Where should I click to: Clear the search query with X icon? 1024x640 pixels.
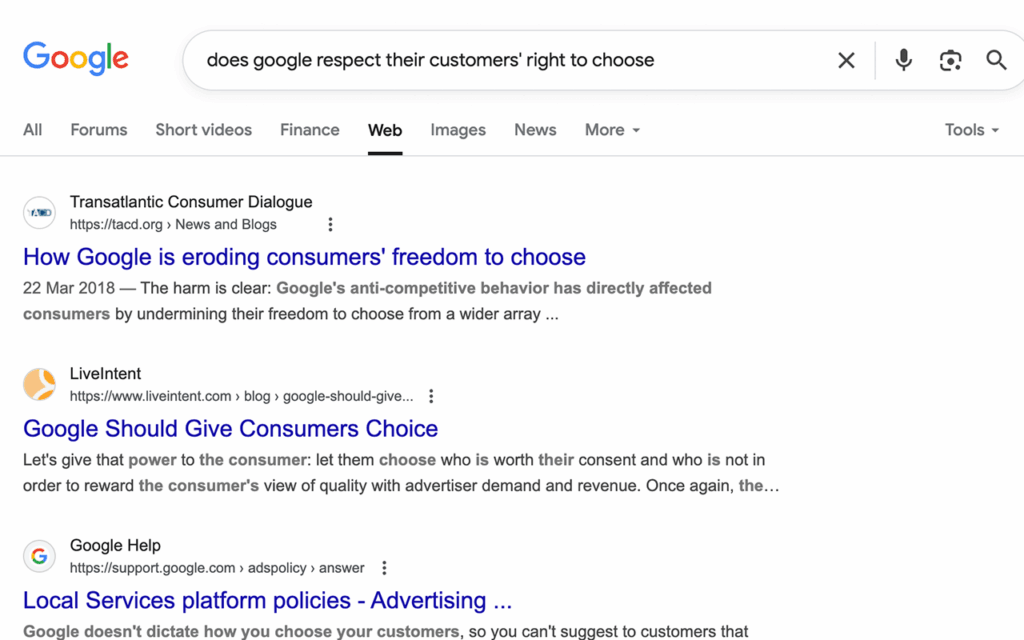[x=846, y=60]
